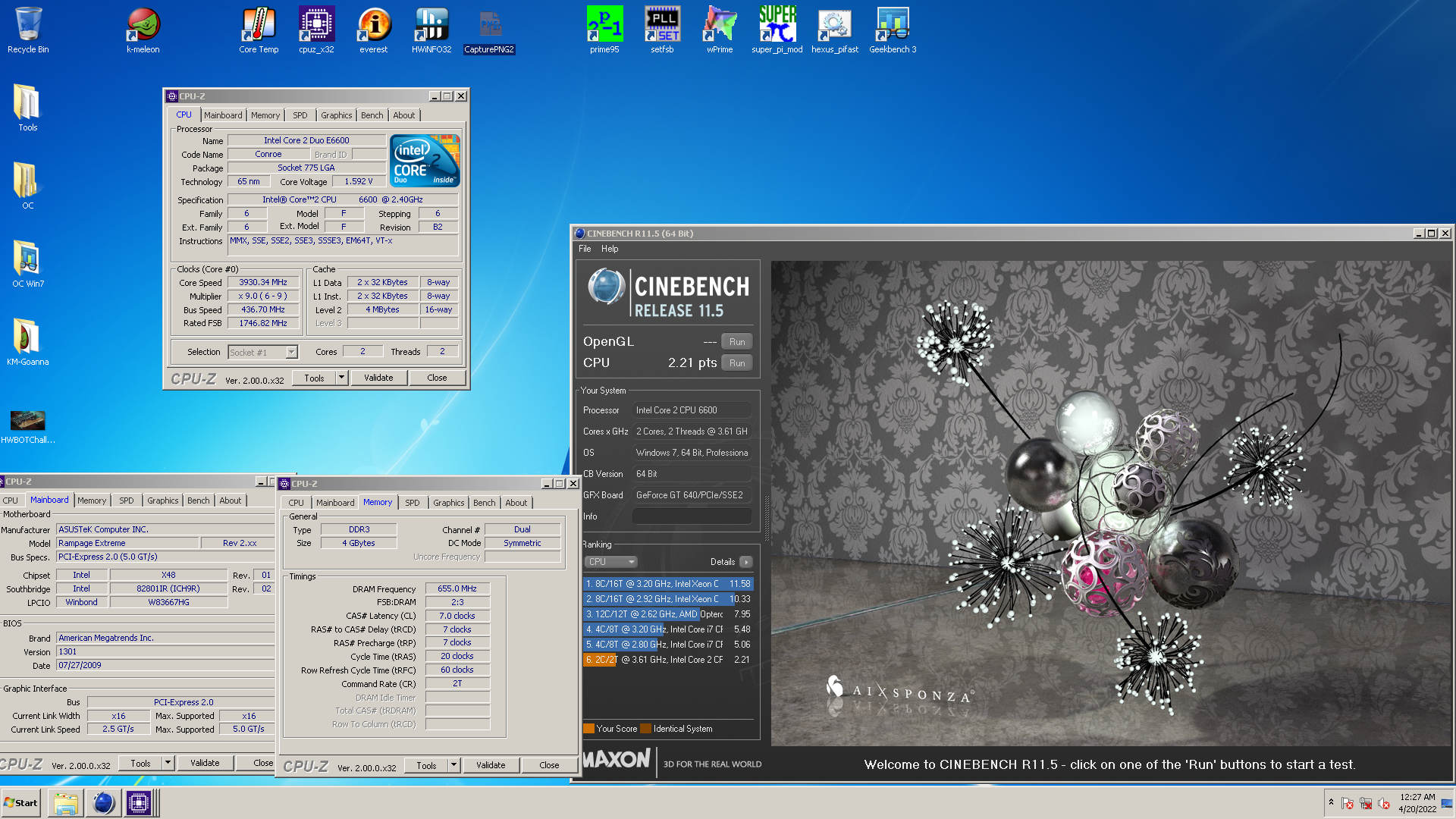Open CPU tab in Memory CPU-Z window

[296, 503]
